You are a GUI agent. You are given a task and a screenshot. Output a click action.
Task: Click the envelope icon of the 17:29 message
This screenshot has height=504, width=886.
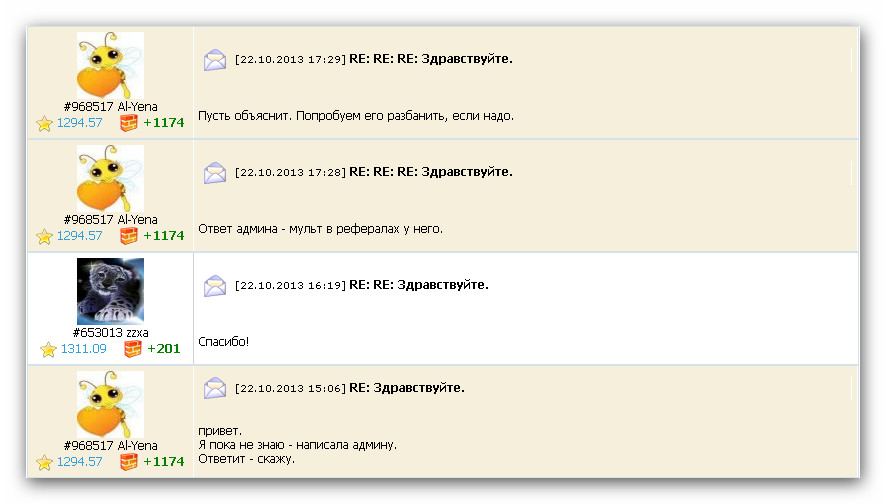(215, 60)
